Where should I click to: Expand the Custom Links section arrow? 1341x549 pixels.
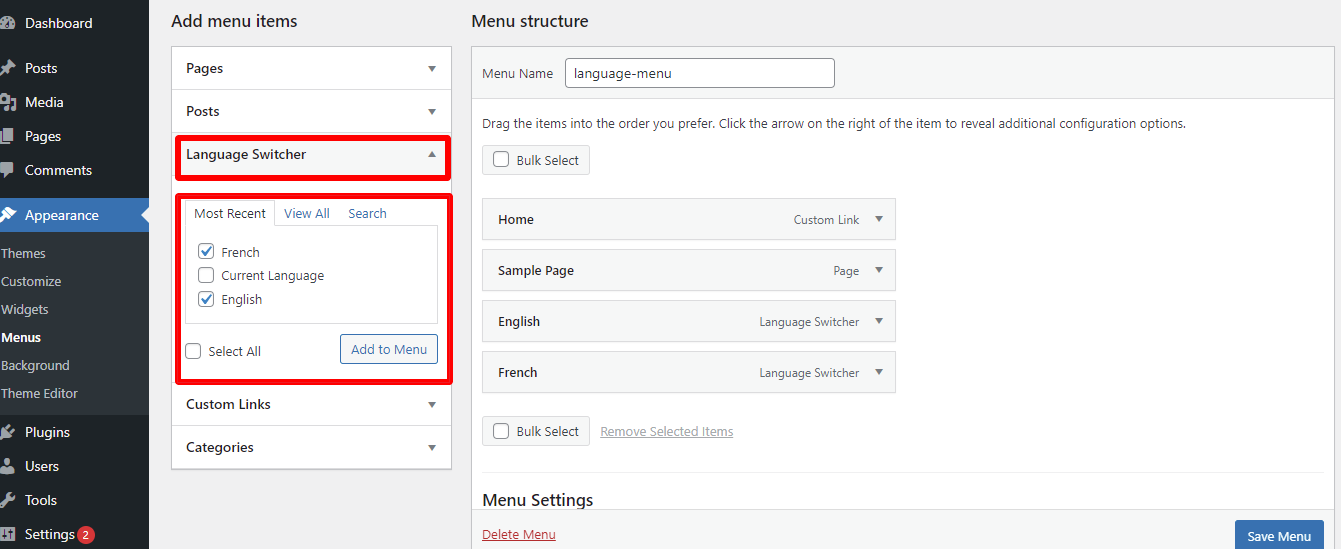tap(432, 405)
